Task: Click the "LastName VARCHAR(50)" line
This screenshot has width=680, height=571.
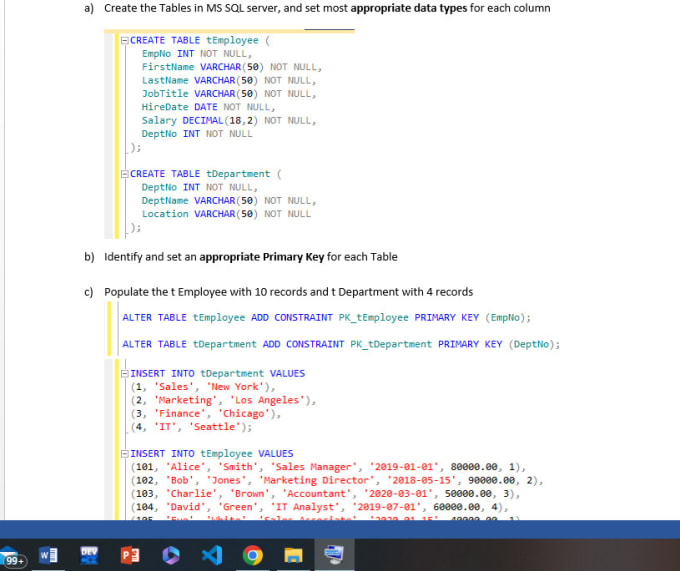Action: pos(229,81)
